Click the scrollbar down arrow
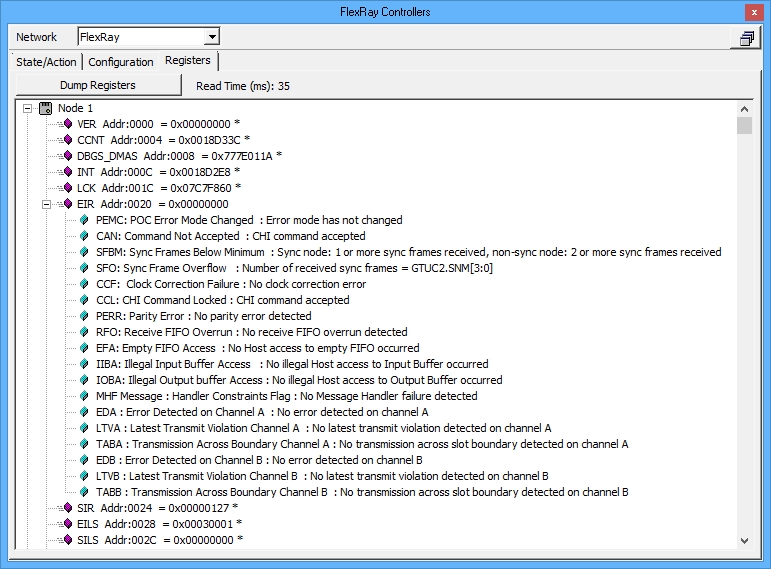This screenshot has width=771, height=569. pyautogui.click(x=744, y=540)
